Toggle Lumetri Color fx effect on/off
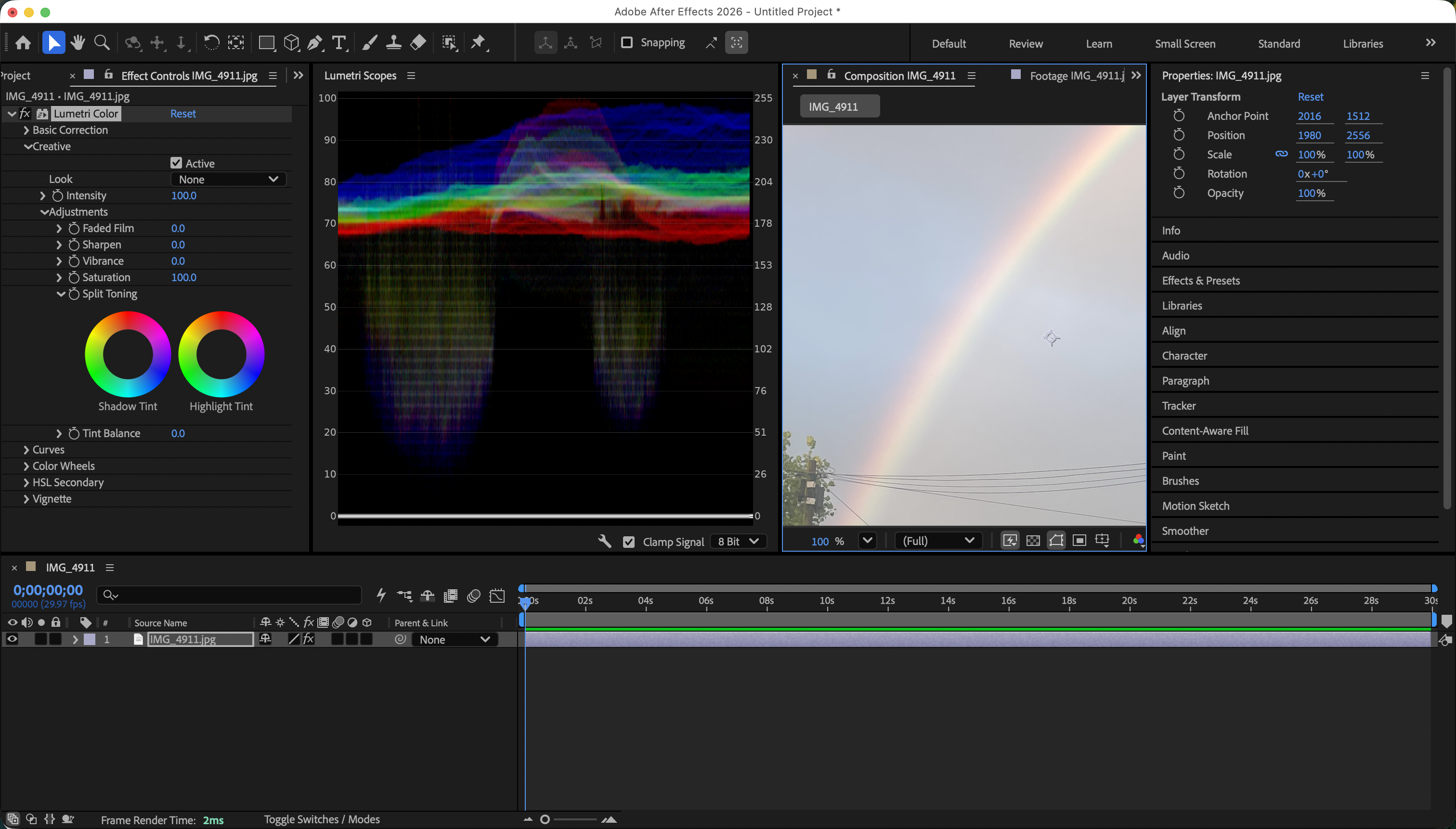 pos(25,113)
